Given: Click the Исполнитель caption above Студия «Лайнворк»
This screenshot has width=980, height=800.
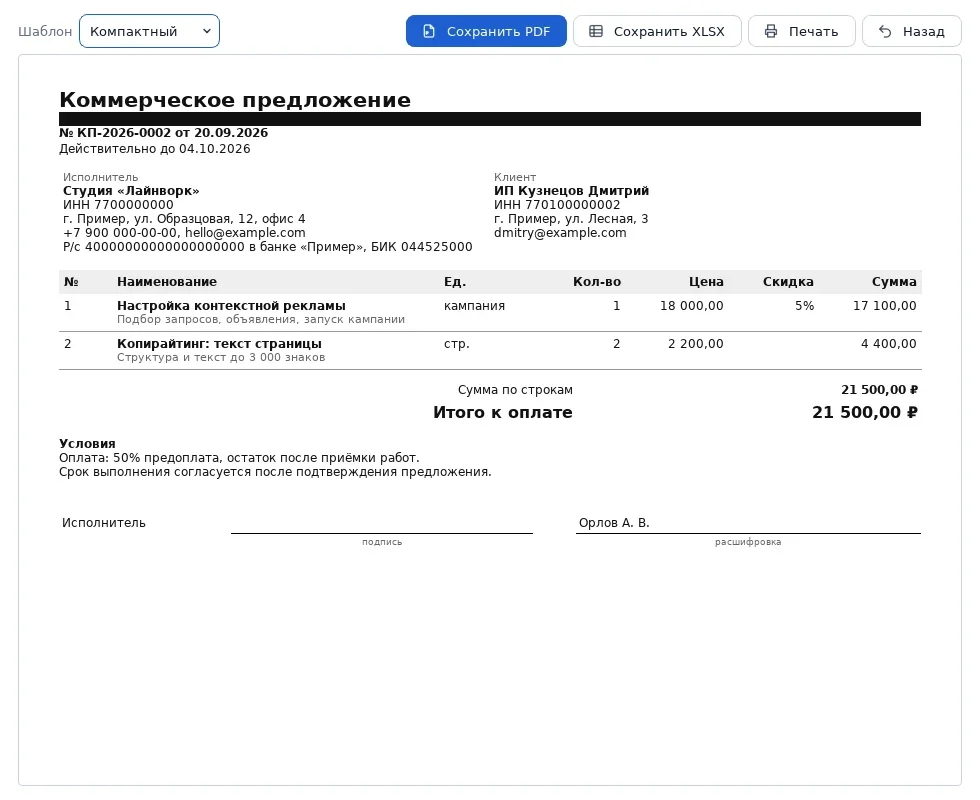Looking at the screenshot, I should click(101, 177).
